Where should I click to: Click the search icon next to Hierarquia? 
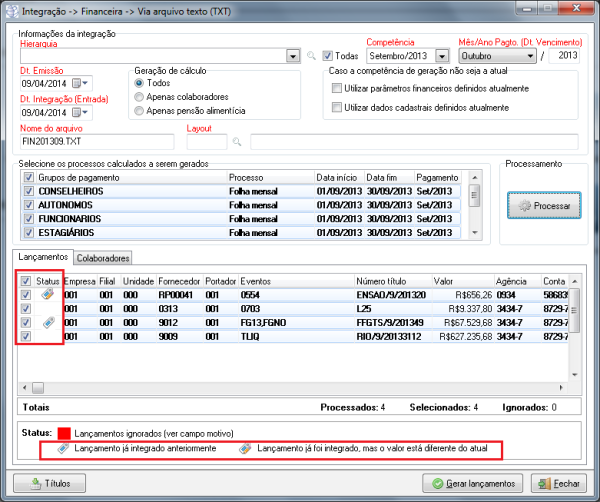click(x=311, y=56)
